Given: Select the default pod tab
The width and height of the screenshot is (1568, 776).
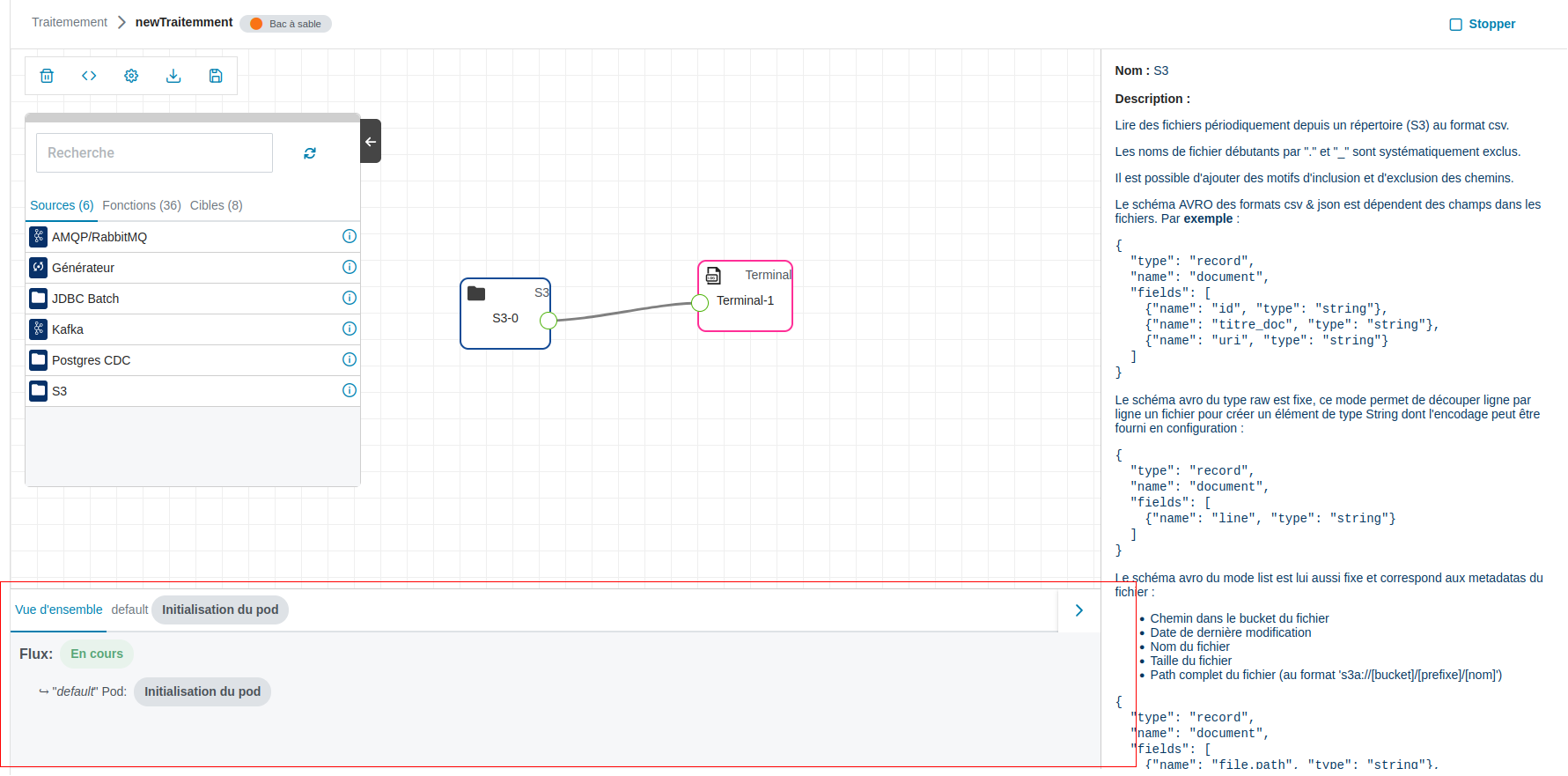Looking at the screenshot, I should pyautogui.click(x=129, y=610).
